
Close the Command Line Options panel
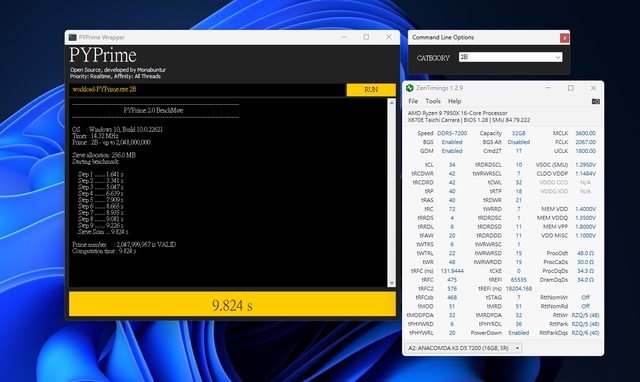point(564,38)
